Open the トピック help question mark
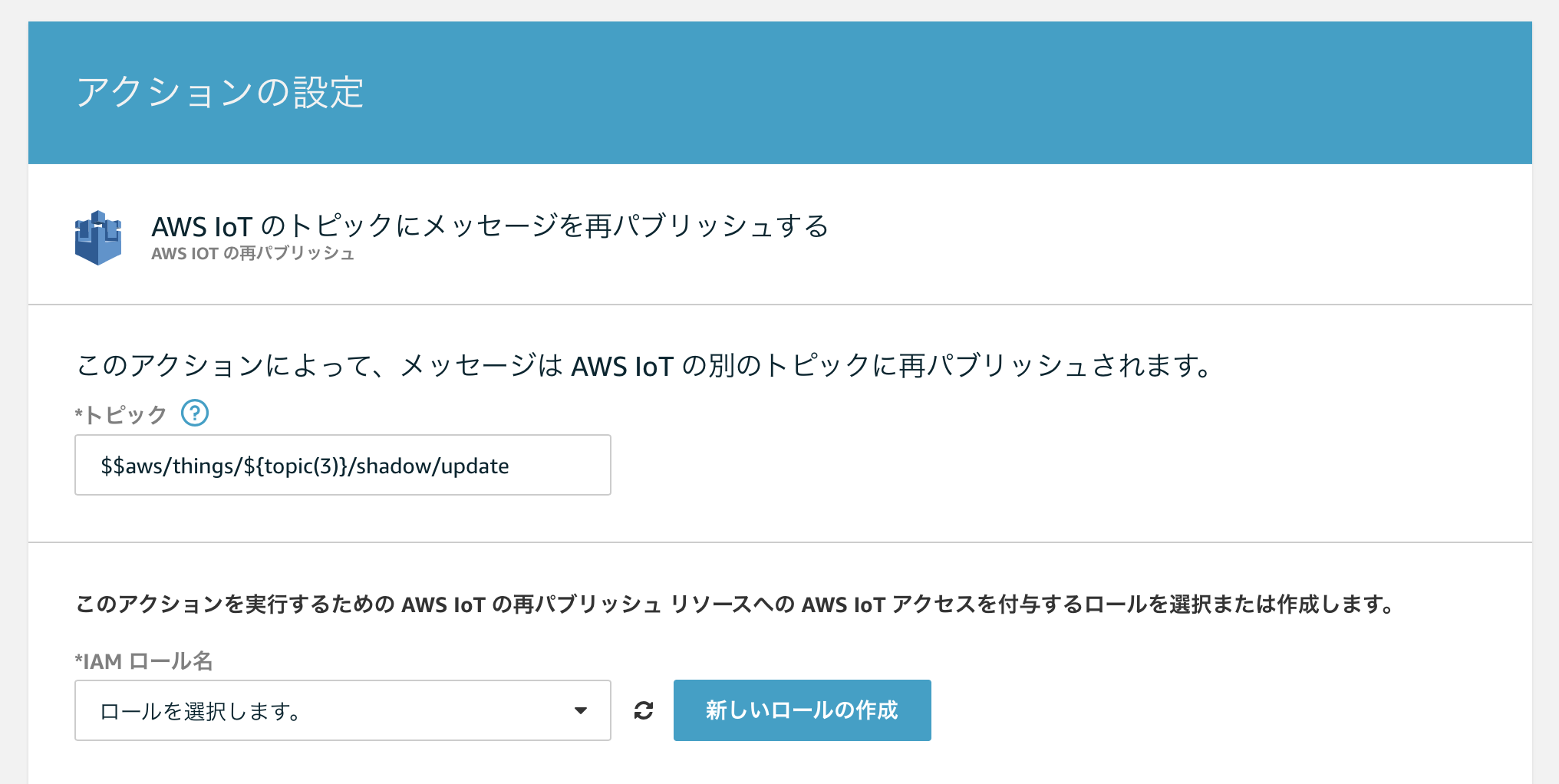1559x784 pixels. pyautogui.click(x=195, y=413)
